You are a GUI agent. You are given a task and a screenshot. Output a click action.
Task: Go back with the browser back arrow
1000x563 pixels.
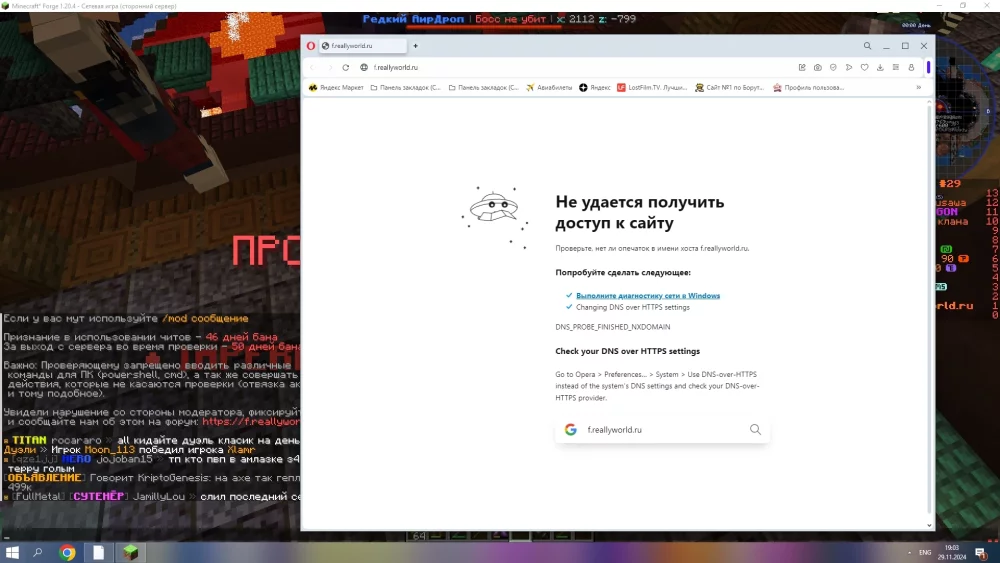312,68
